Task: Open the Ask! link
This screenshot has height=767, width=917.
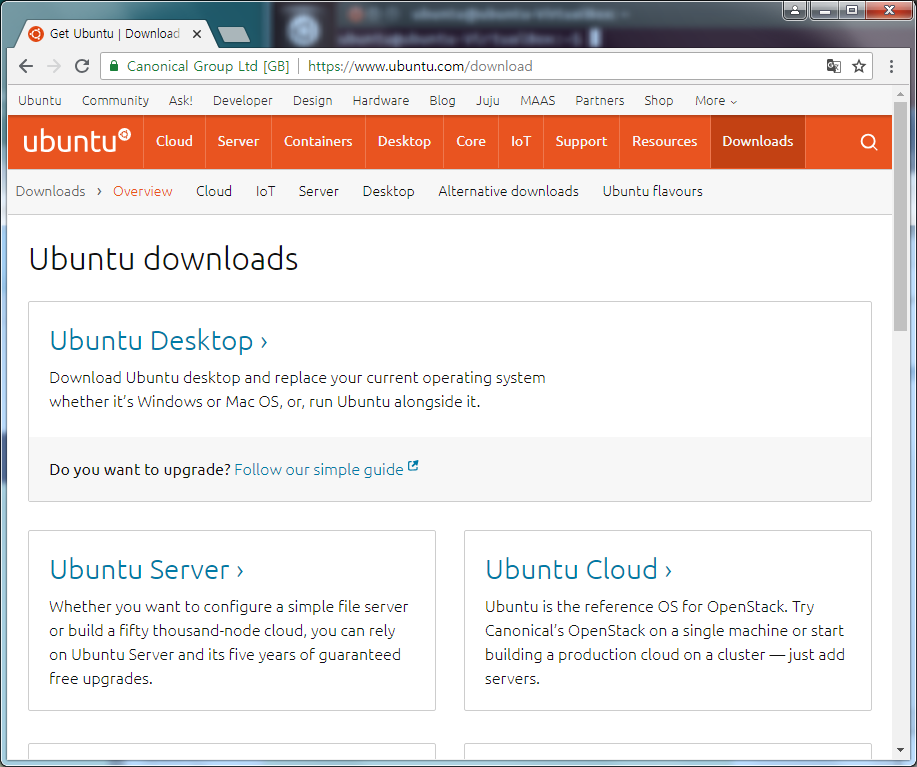Action: tap(181, 101)
